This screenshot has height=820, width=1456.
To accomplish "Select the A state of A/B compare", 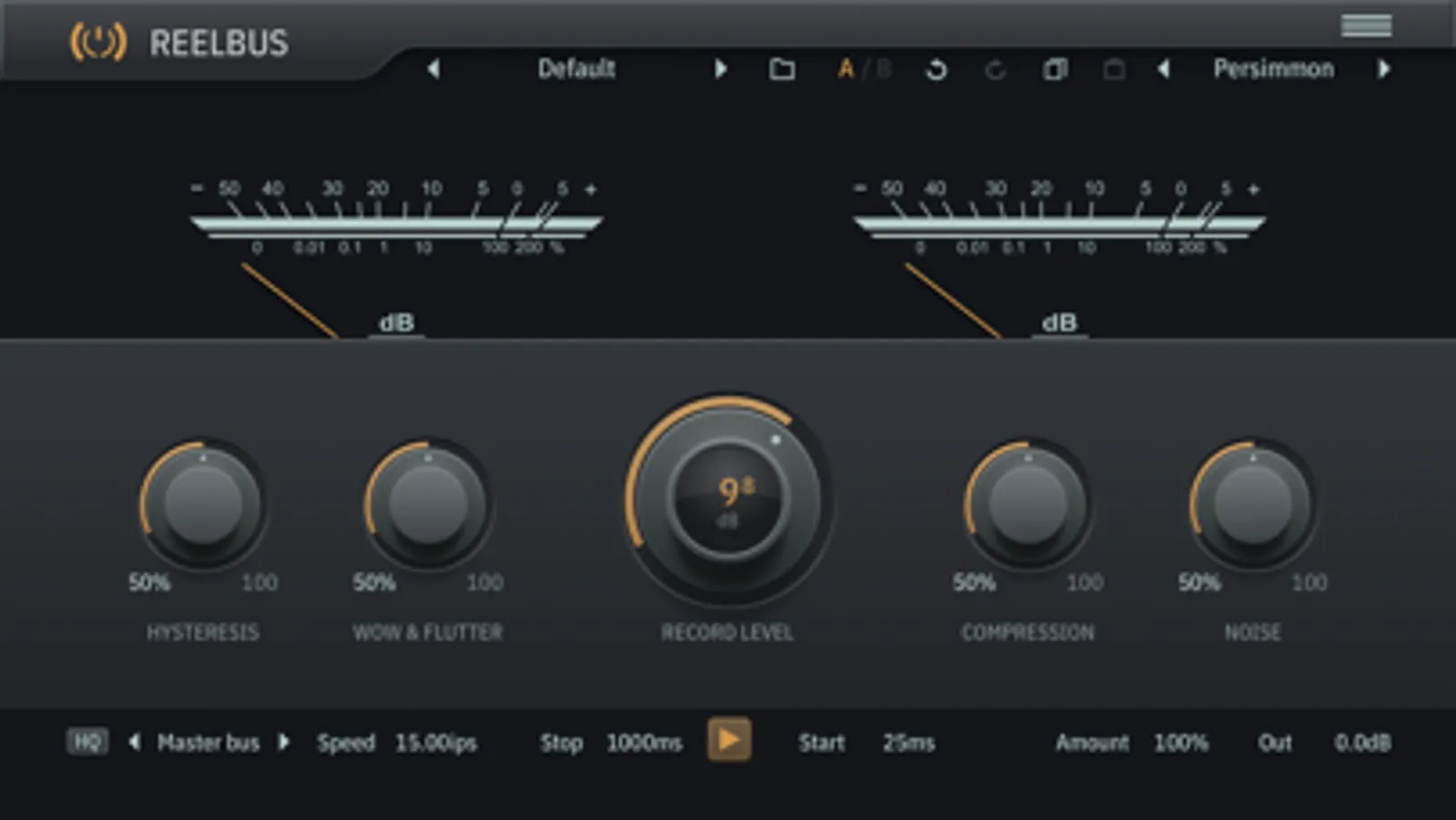I will [x=846, y=69].
